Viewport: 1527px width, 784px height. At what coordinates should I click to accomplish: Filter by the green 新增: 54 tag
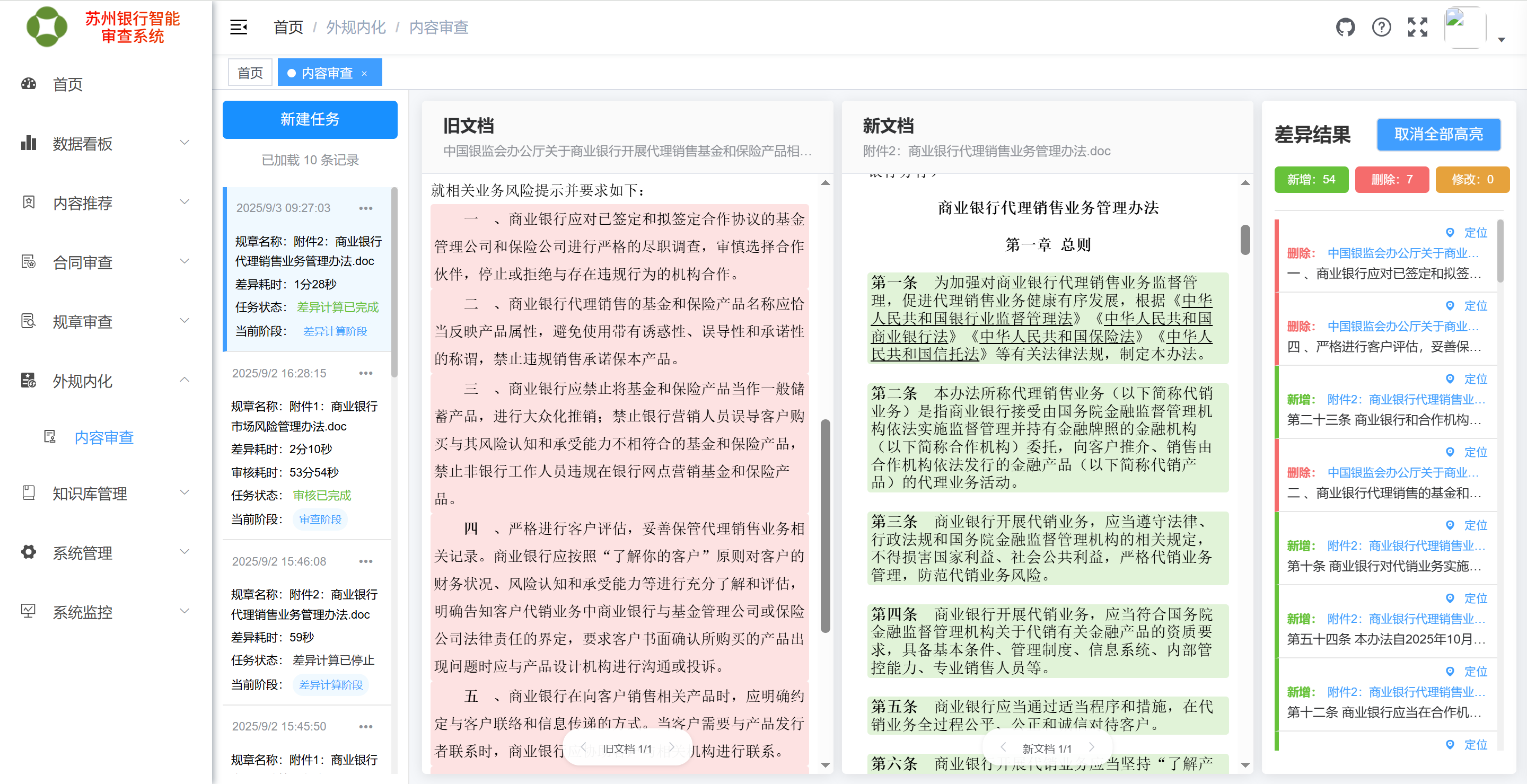[1311, 180]
